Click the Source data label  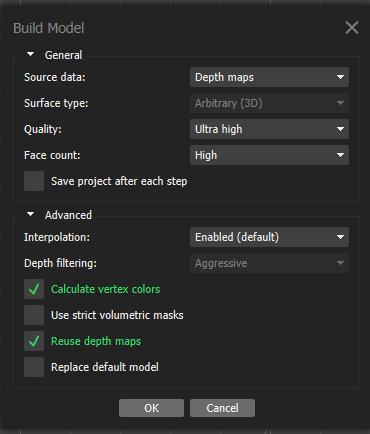pyautogui.click(x=55, y=77)
